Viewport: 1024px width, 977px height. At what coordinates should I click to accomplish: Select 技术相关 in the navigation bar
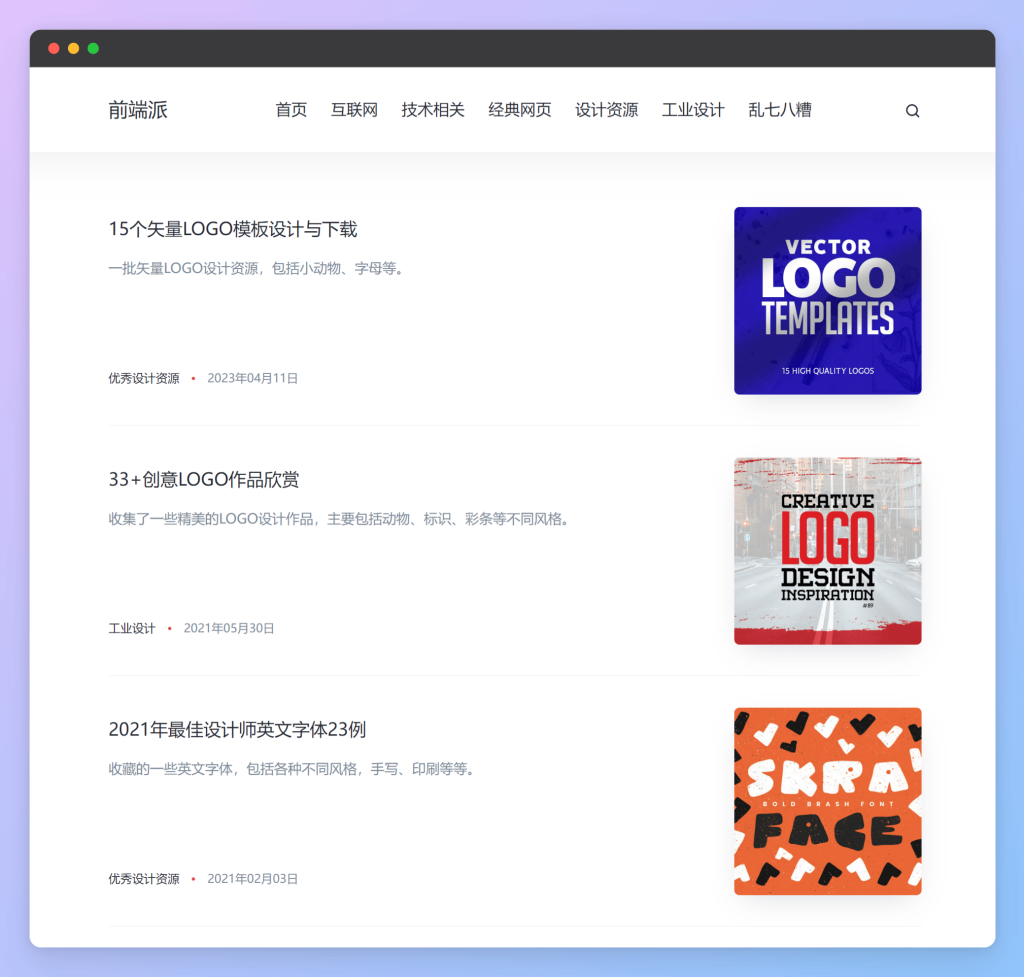[x=433, y=110]
